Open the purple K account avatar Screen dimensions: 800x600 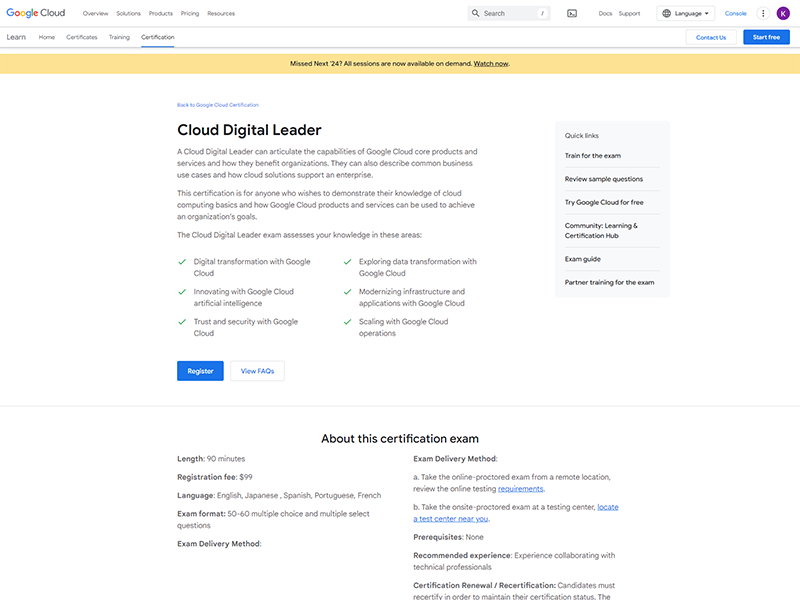[x=783, y=13]
